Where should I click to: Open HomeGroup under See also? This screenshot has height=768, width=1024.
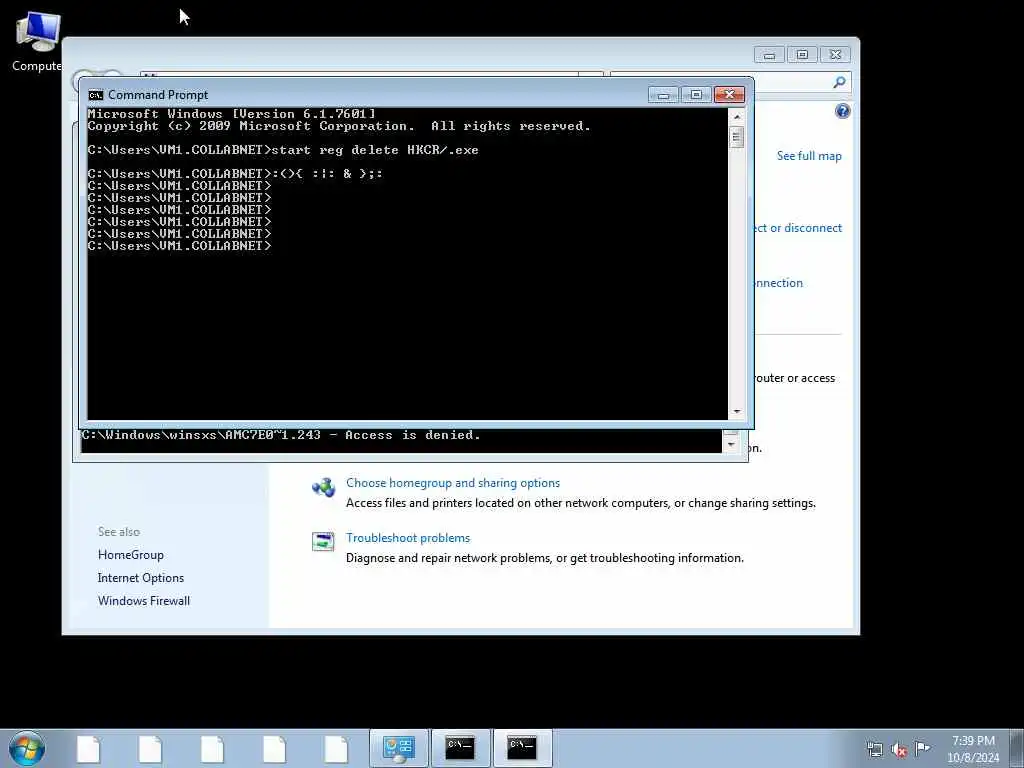131,554
